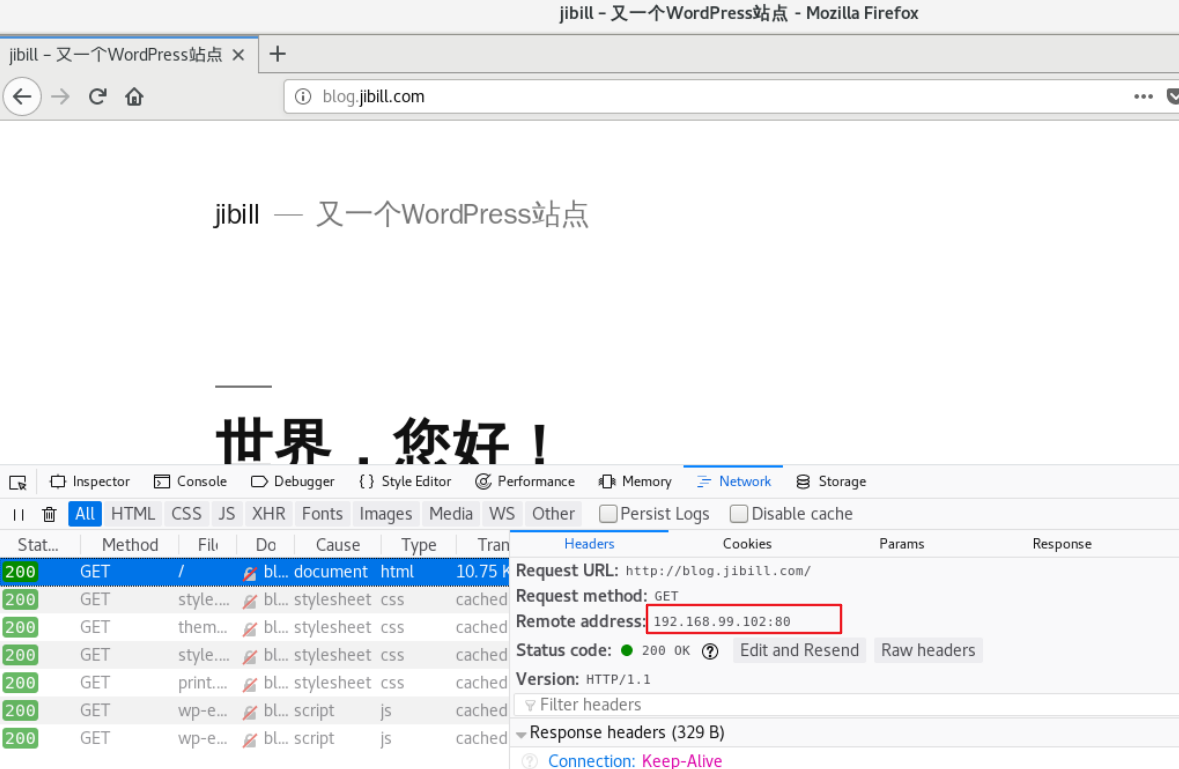Image resolution: width=1179 pixels, height=769 pixels.
Task: Switch to the Console panel
Action: (x=190, y=482)
